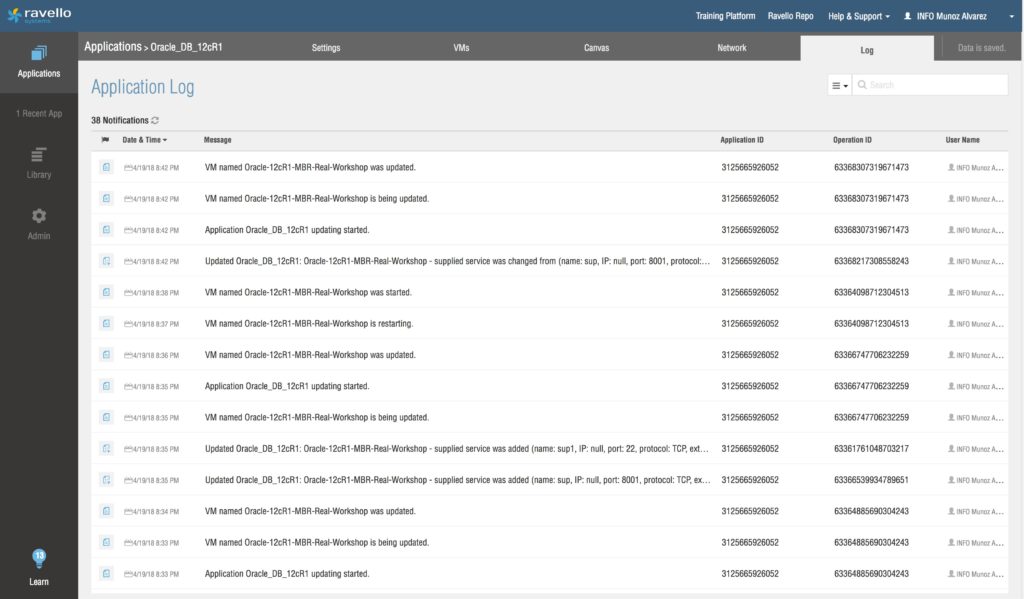The image size is (1024, 599).
Task: Open the VMs tab
Action: tap(461, 48)
